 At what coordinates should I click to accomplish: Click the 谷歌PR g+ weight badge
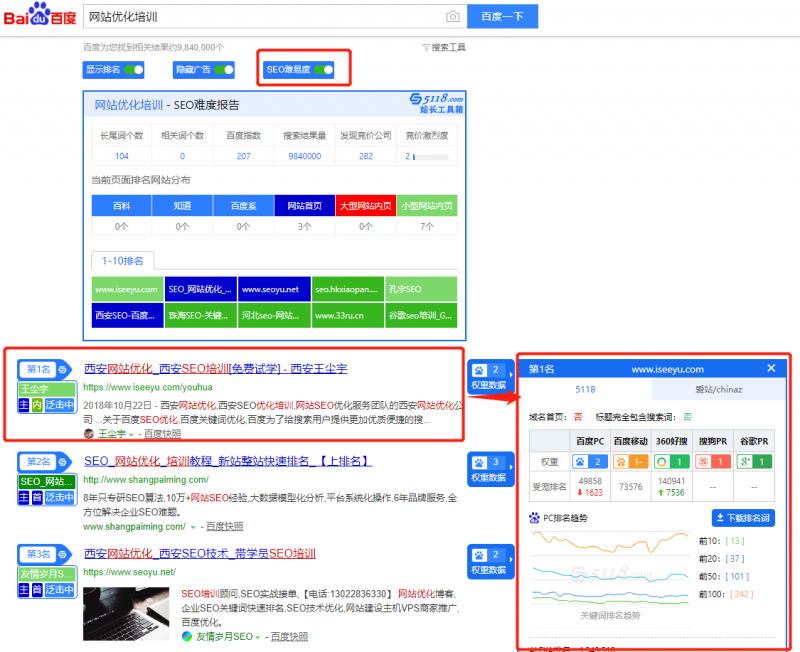coord(754,462)
